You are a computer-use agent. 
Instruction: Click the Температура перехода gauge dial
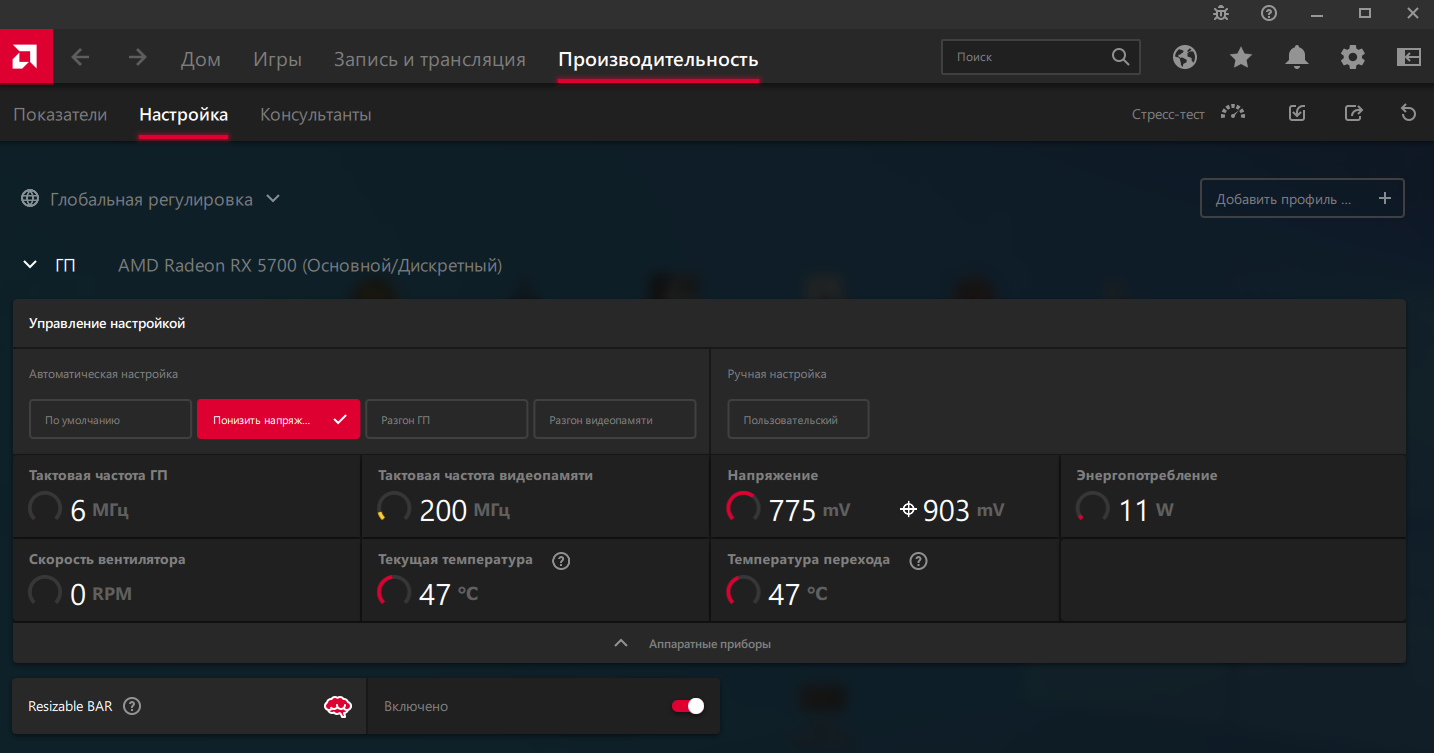pyautogui.click(x=744, y=592)
